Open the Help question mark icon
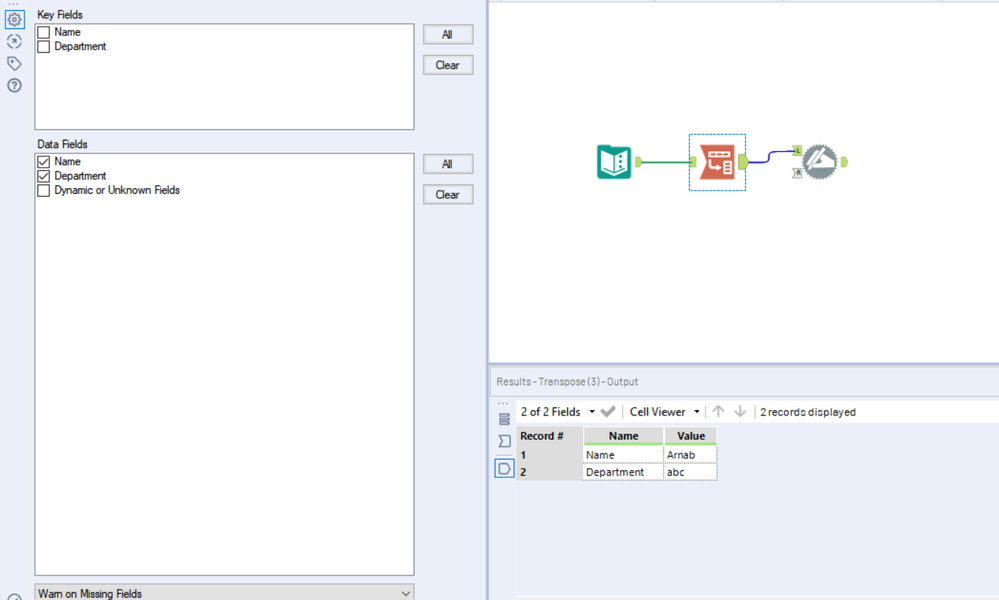 coord(14,85)
